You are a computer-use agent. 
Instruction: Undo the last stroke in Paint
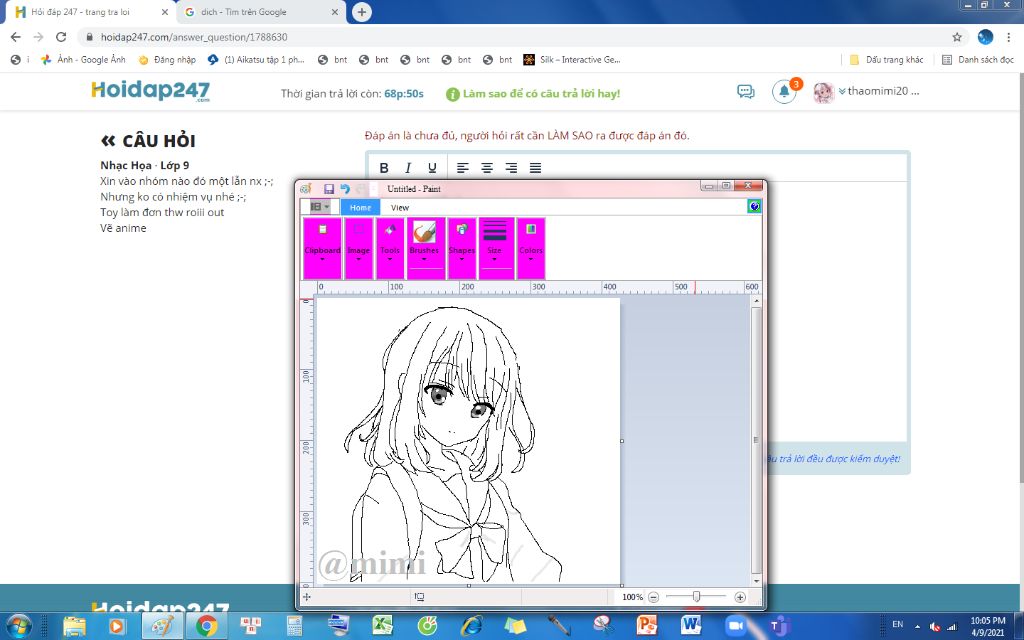(345, 189)
